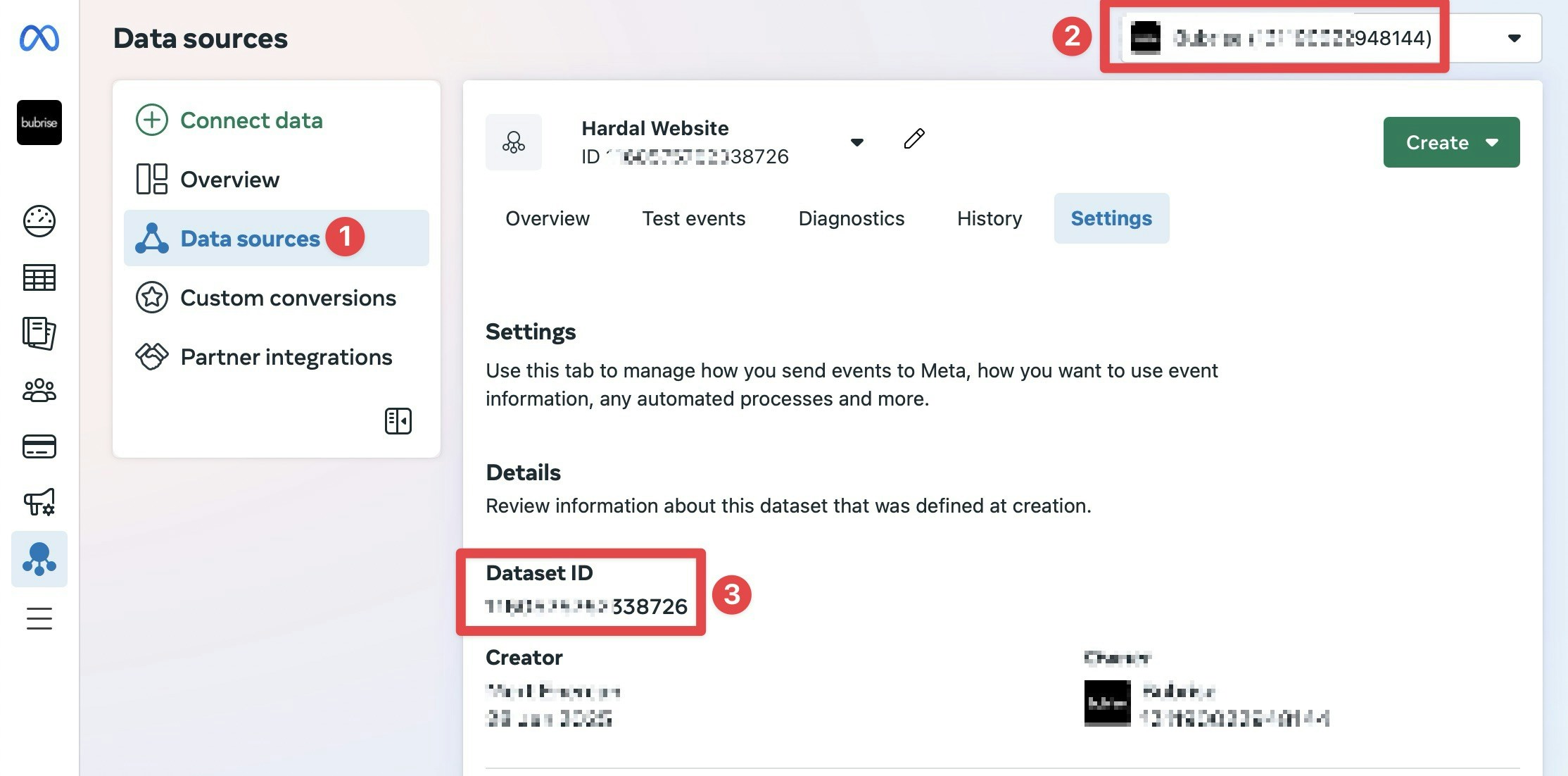Select the speedometer dashboard icon in sidebar

pos(39,220)
